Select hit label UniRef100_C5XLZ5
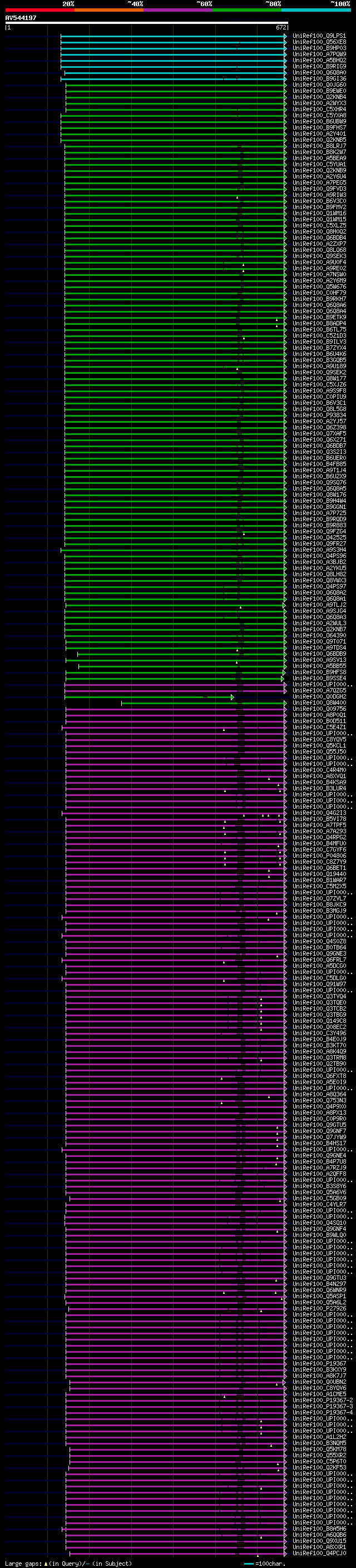This screenshot has width=356, height=1568. (319, 225)
